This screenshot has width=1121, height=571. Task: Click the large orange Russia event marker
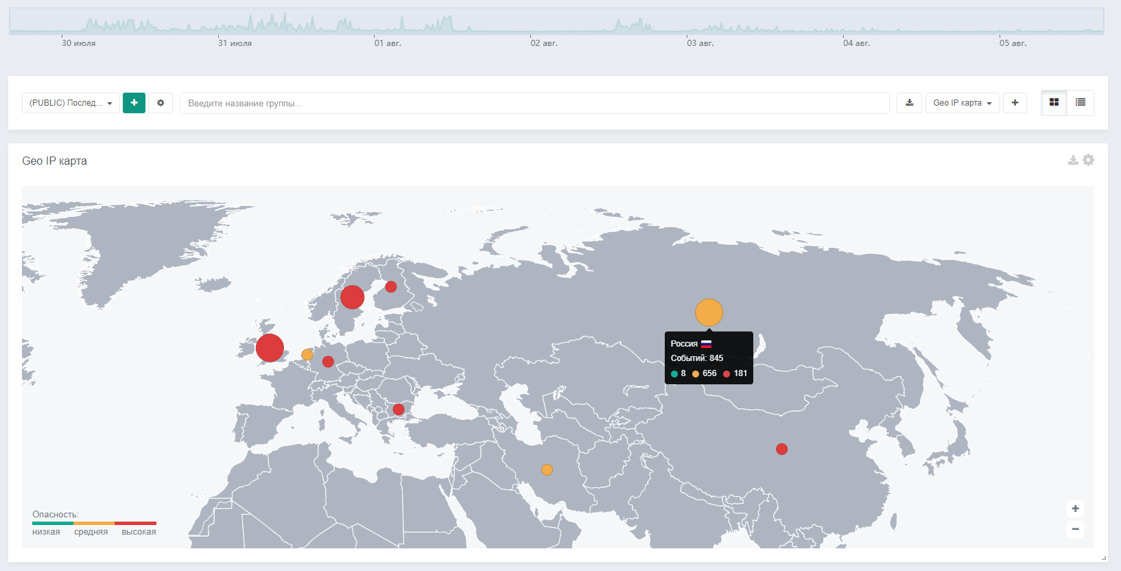pyautogui.click(x=709, y=312)
